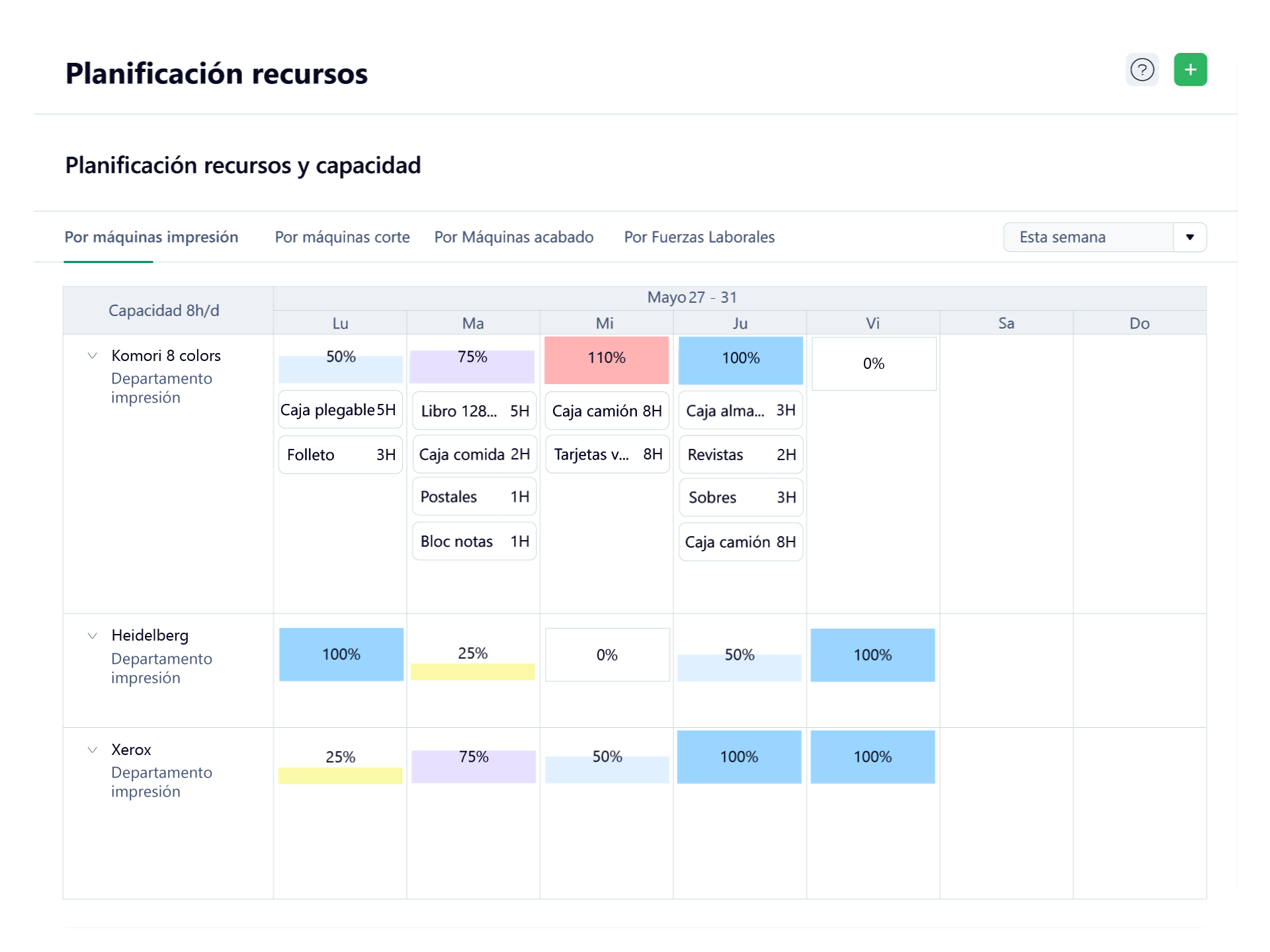This screenshot has height=952, width=1270.
Task: Click Heidelberg Wednesday 0% cell
Action: coord(607,654)
